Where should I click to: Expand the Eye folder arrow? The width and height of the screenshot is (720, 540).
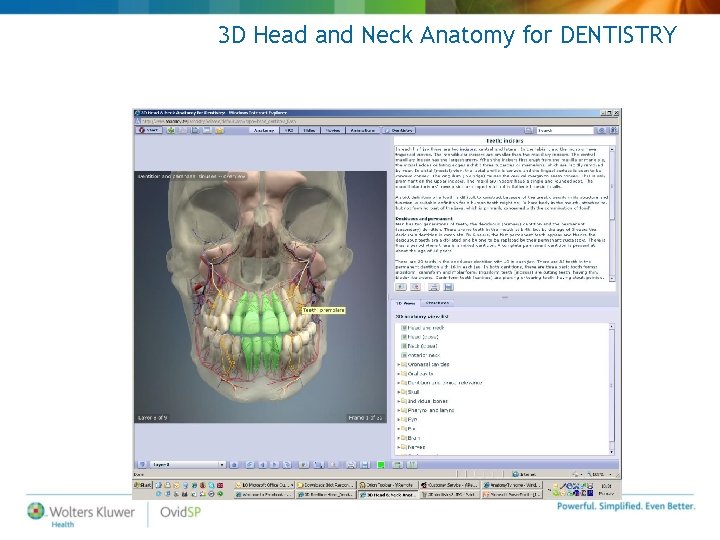[x=398, y=420]
